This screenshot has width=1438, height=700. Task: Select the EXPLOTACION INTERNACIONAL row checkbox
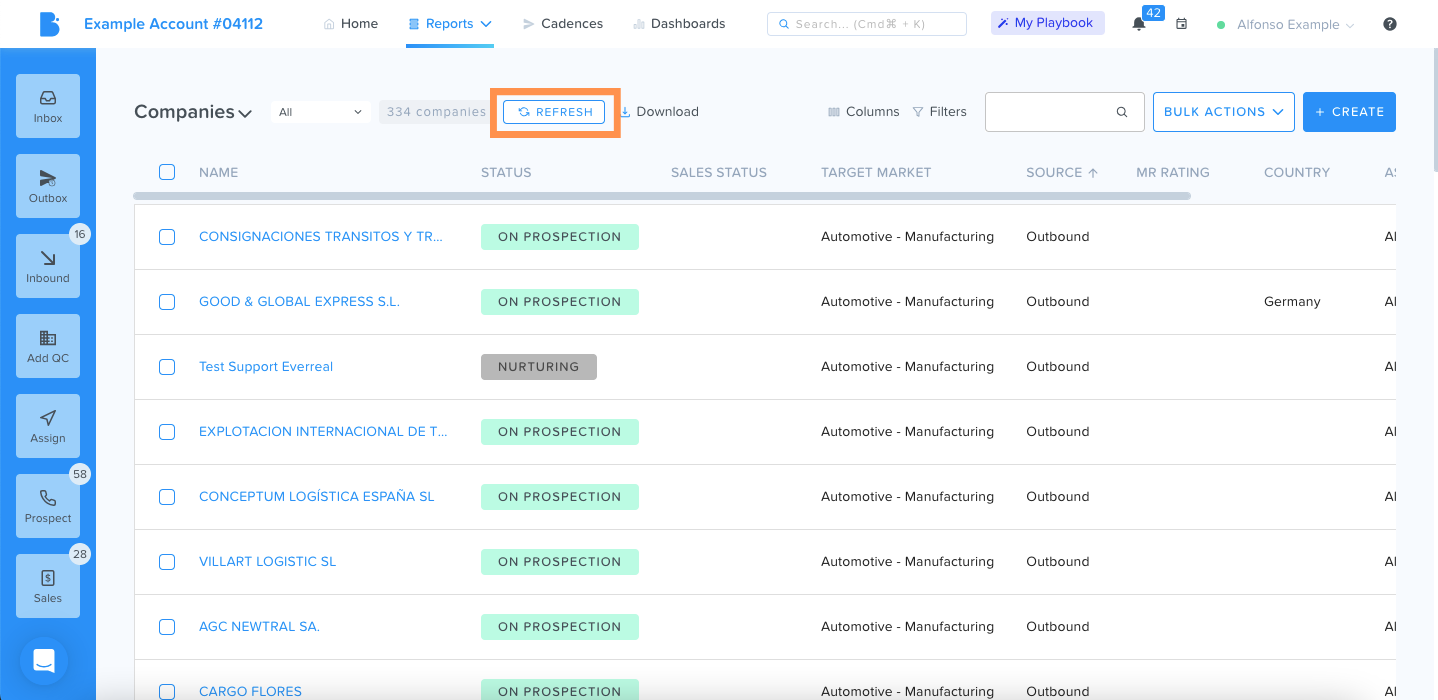(167, 432)
